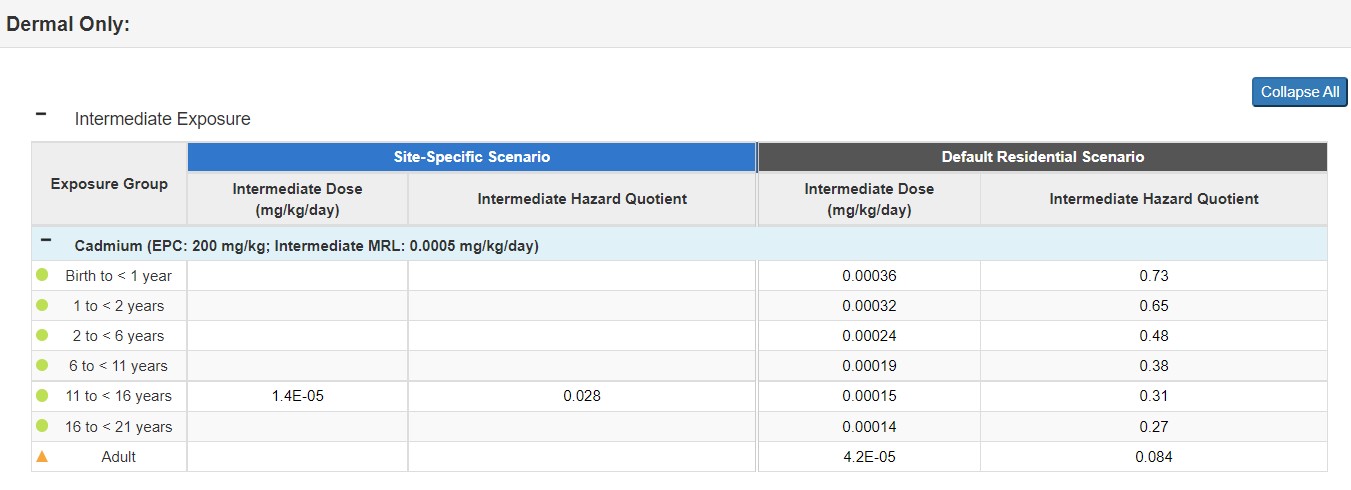Click the site-specific hazard quotient 0.028
Image resolution: width=1351 pixels, height=490 pixels.
pyautogui.click(x=581, y=396)
